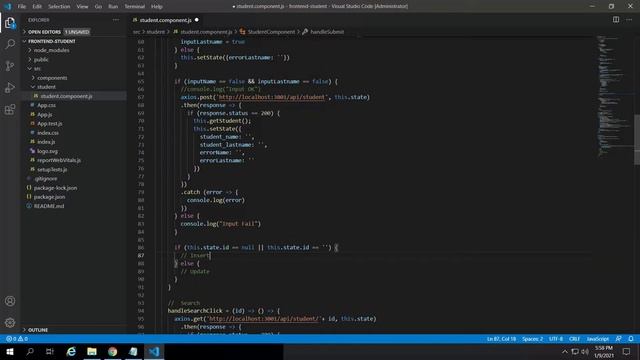The image size is (640, 360).
Task: Change the CRLF end-of-line setting
Action: (574, 339)
